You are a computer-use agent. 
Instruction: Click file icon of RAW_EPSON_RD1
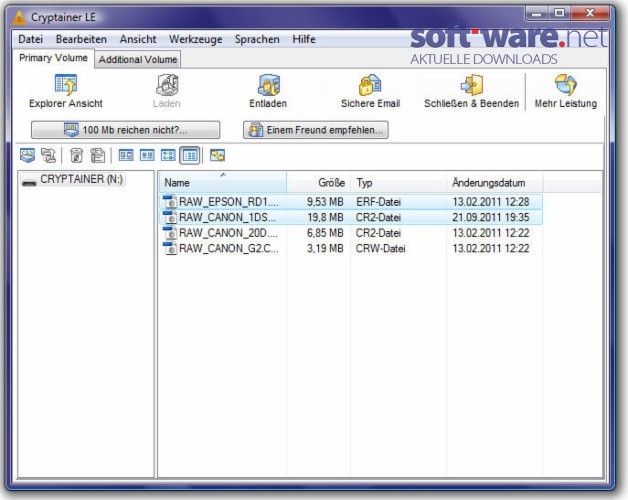[x=170, y=202]
